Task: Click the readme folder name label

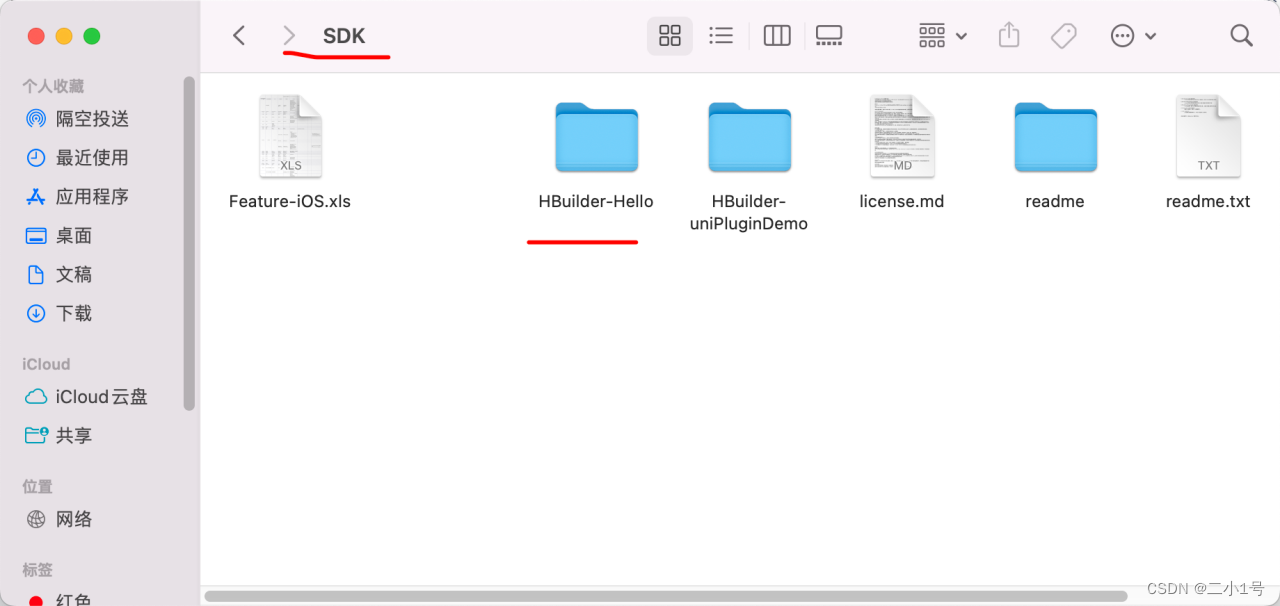Action: tap(1055, 201)
